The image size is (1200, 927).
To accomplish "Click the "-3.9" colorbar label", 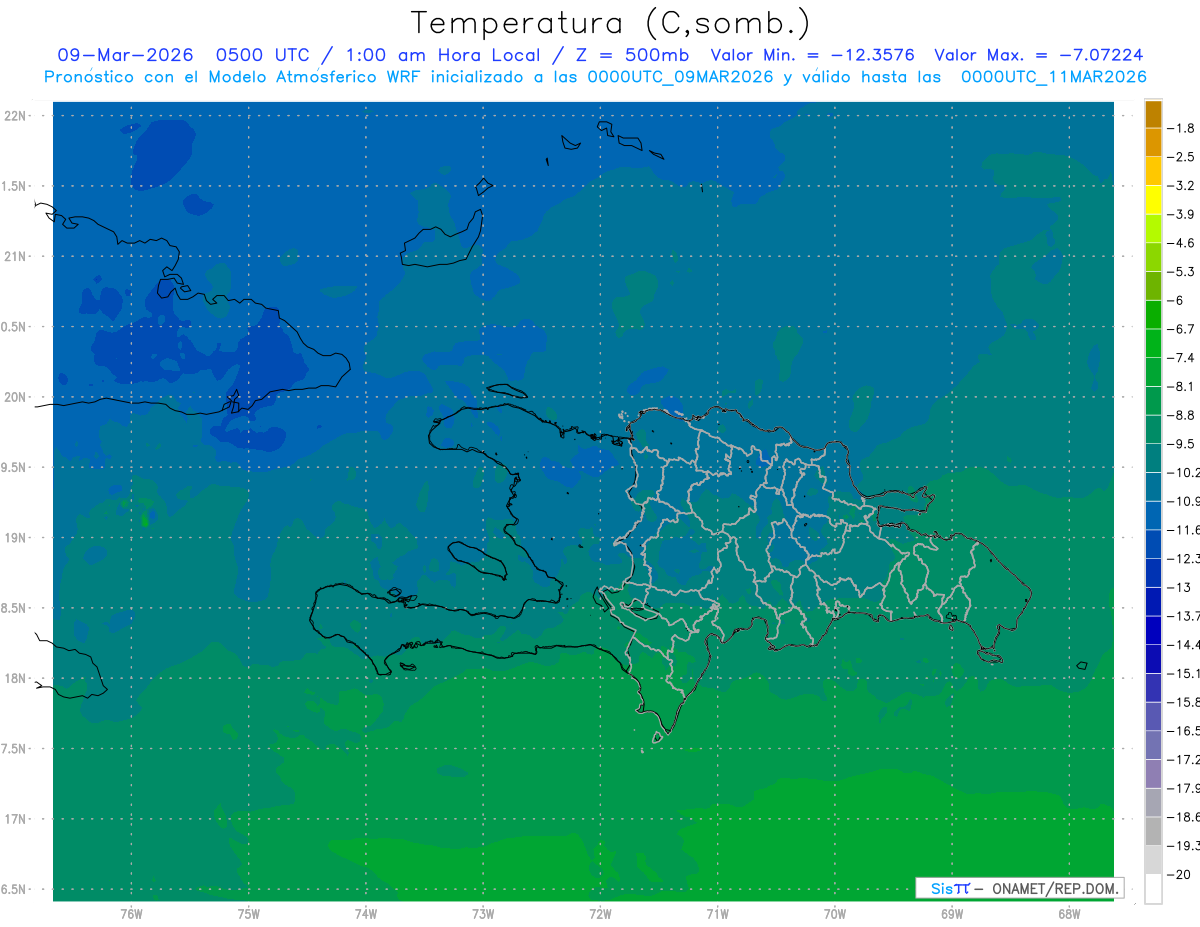I will [x=1181, y=214].
